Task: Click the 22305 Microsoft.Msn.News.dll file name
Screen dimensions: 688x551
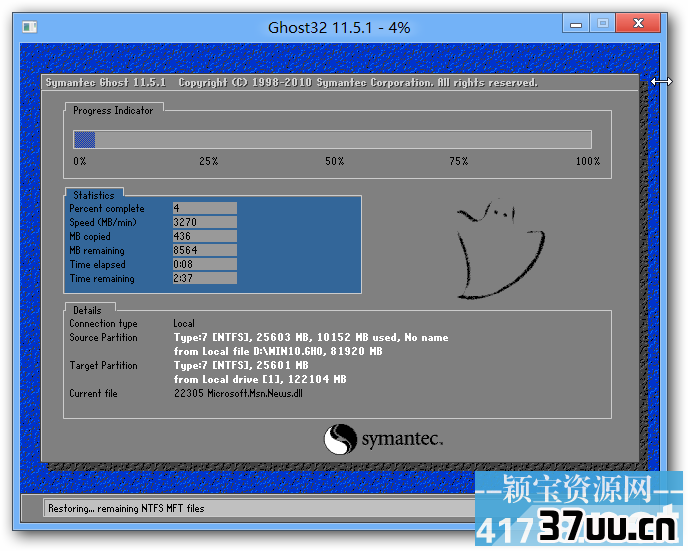Action: [238, 394]
